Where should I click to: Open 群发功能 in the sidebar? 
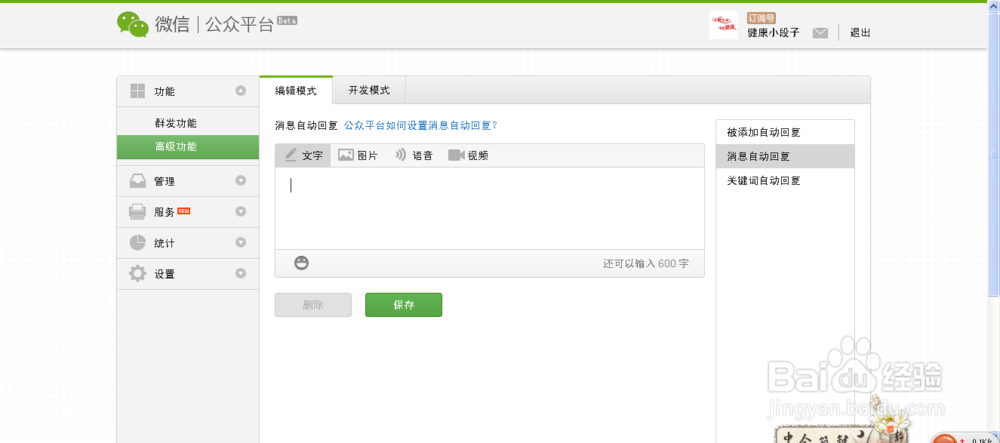176,123
